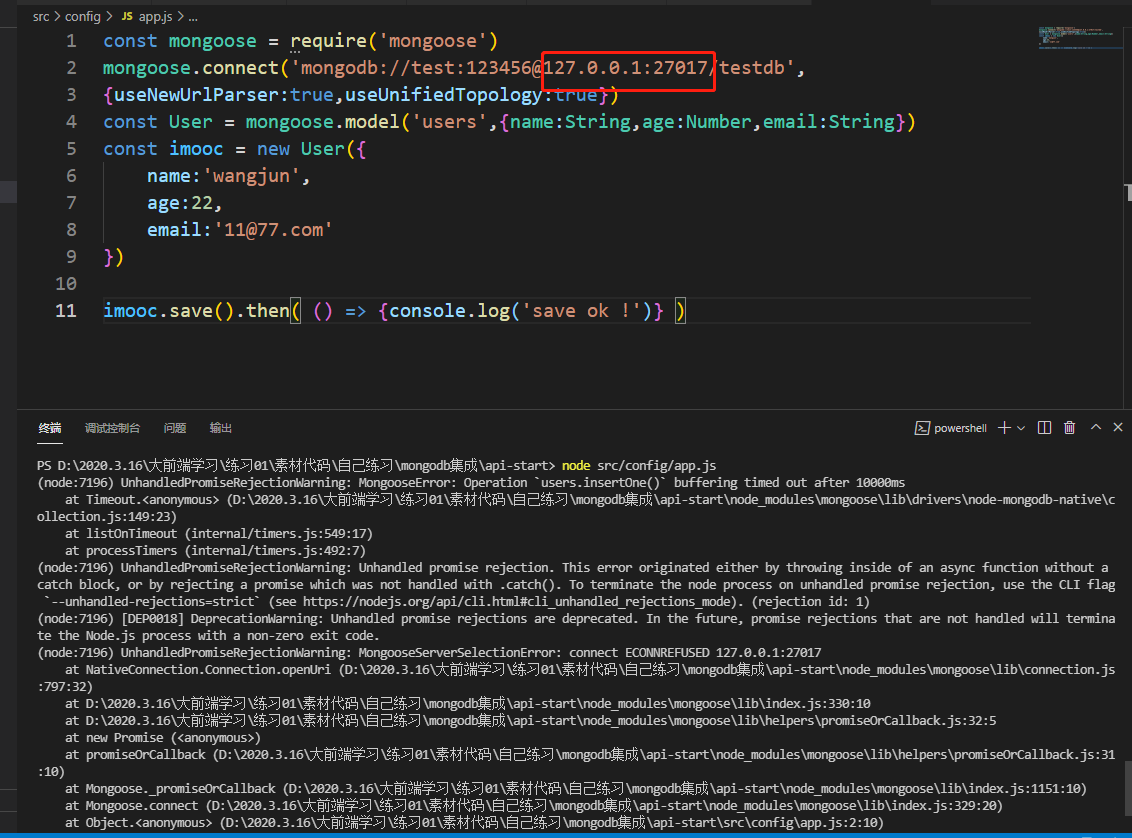Click 'useUnifiedTopology' on line 3

443,95
